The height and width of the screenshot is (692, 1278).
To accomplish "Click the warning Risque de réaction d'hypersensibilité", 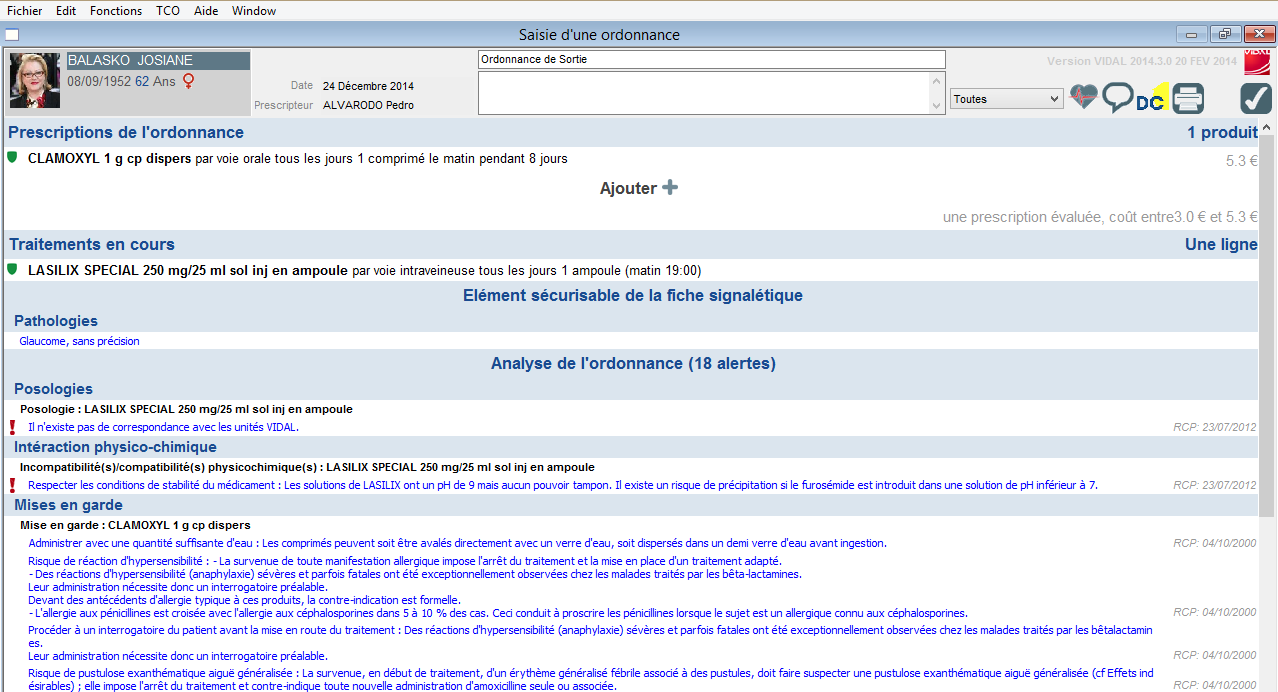I will pos(498,587).
